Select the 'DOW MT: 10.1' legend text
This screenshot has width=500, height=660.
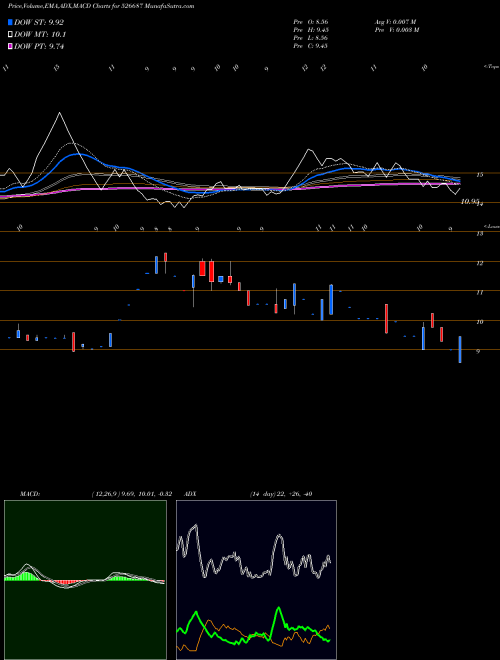(x=40, y=35)
